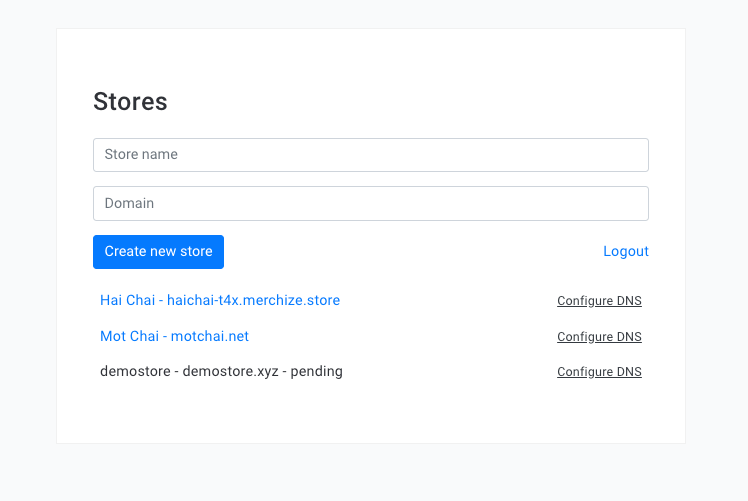Open the Mot Chai store link
Viewport: 748px width, 501px height.
175,336
